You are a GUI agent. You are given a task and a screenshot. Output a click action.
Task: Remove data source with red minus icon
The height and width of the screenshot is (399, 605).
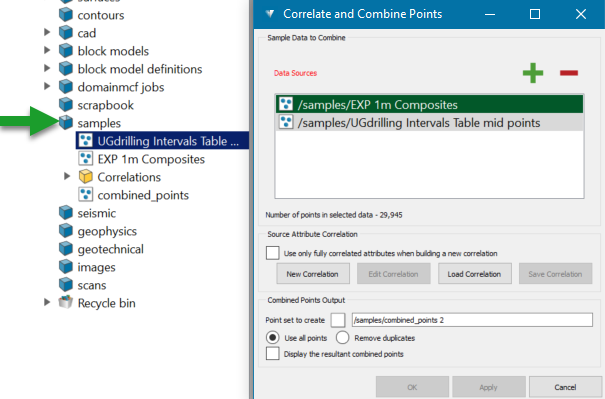(x=569, y=73)
